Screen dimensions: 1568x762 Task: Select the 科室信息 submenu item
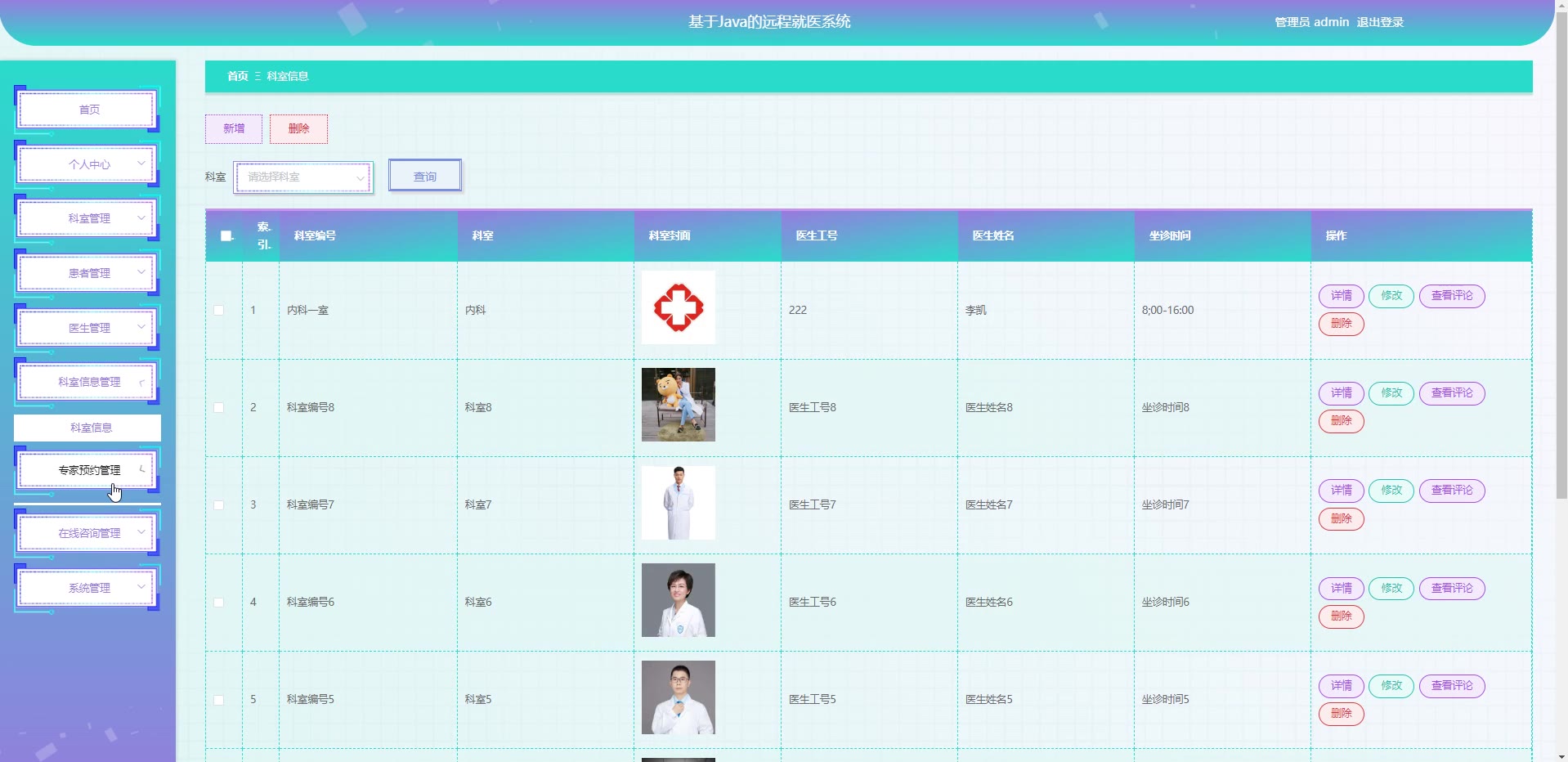(87, 428)
